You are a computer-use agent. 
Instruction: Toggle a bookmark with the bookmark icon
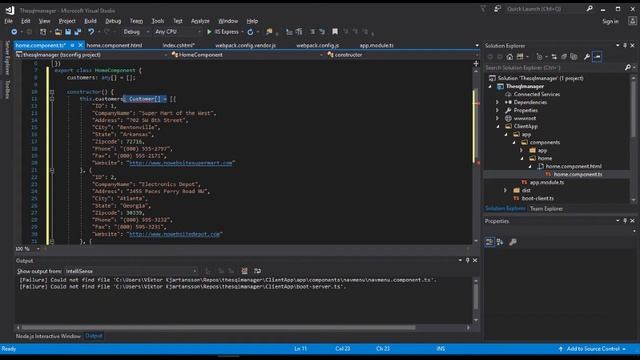coord(335,32)
